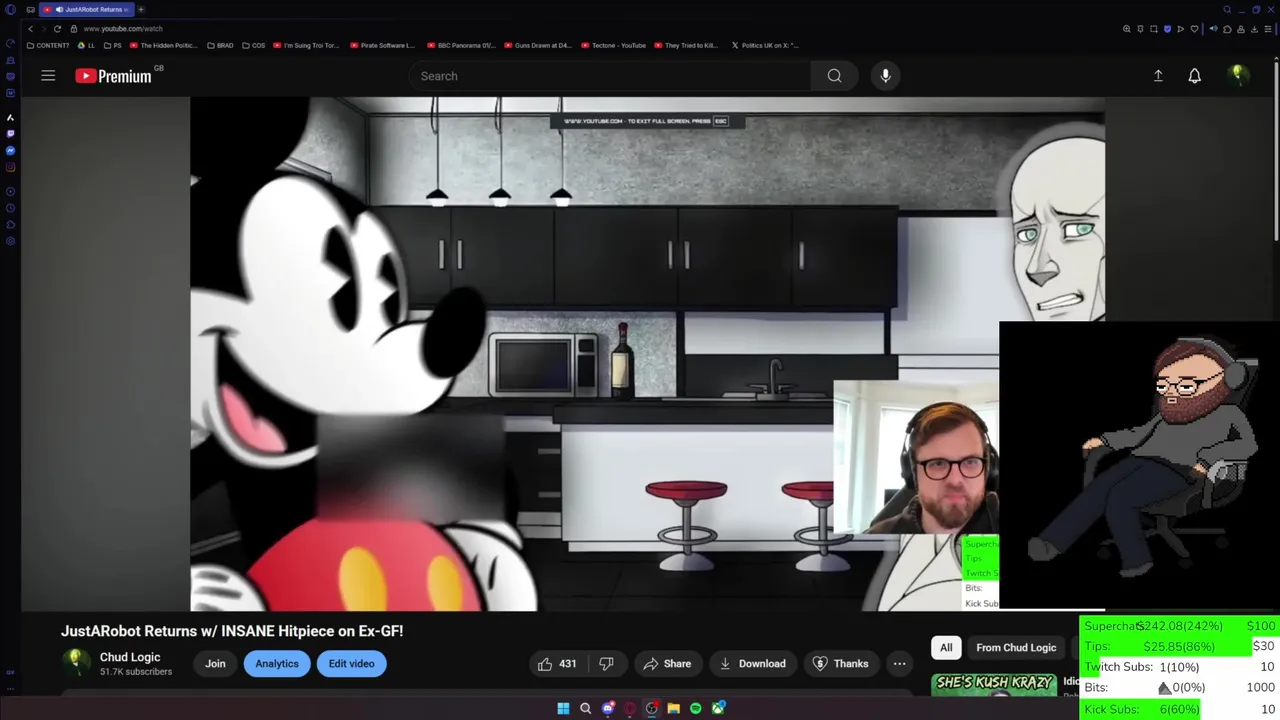
Task: Open the Guns Drawn at D4... bookmark
Action: [538, 45]
